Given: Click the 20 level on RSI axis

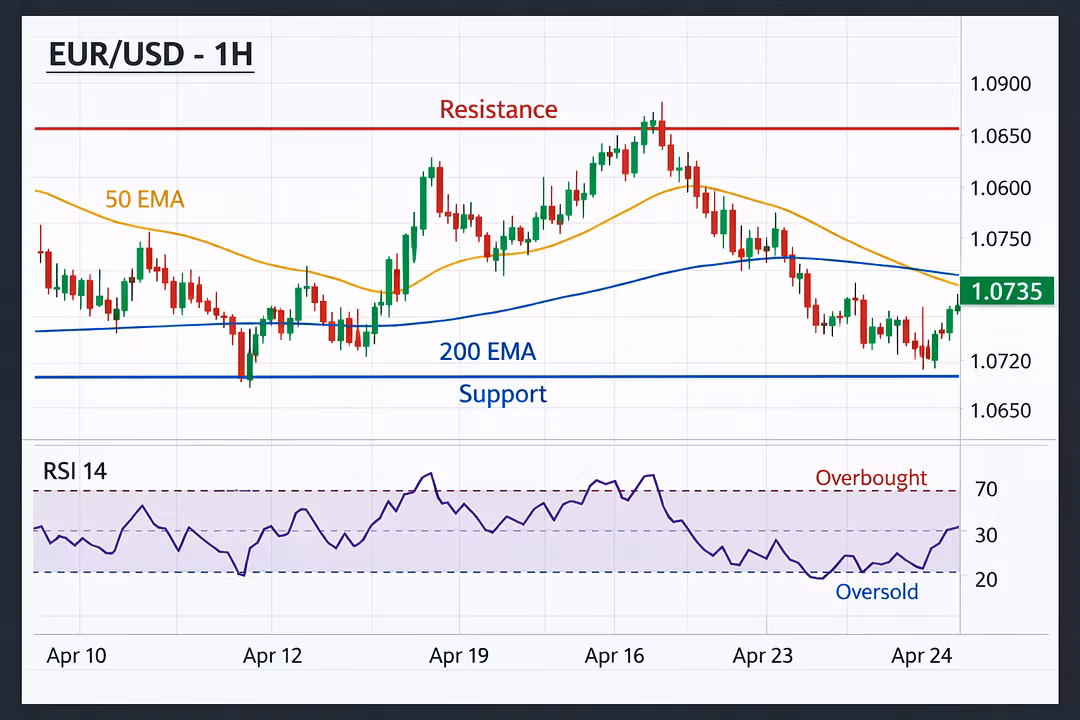Looking at the screenshot, I should pos(986,579).
